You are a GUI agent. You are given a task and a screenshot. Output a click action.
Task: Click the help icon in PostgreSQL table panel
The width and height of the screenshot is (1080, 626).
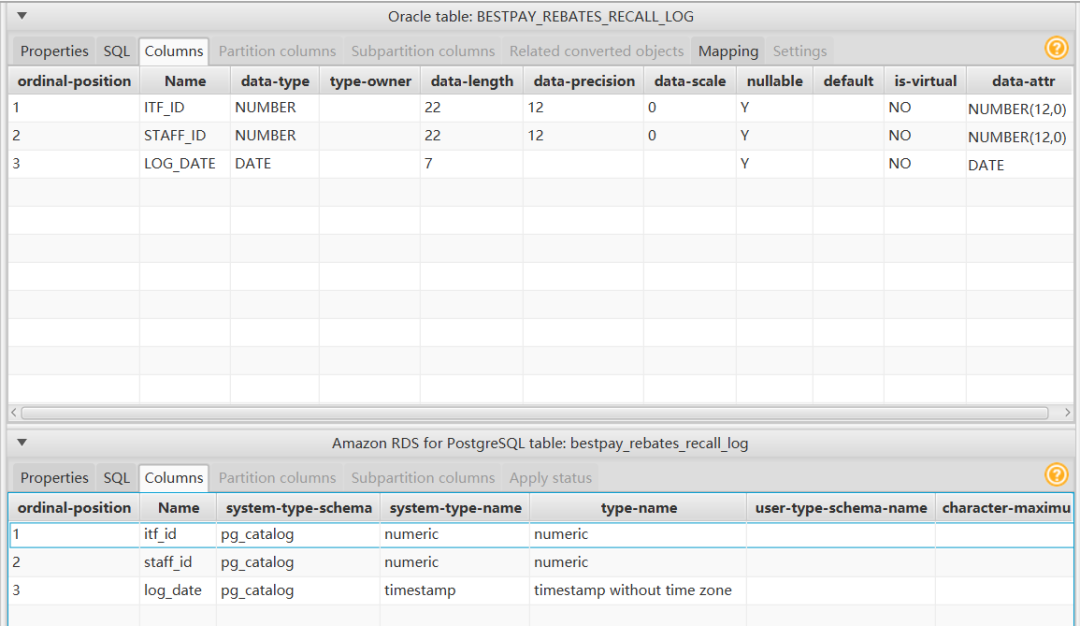click(x=1056, y=476)
